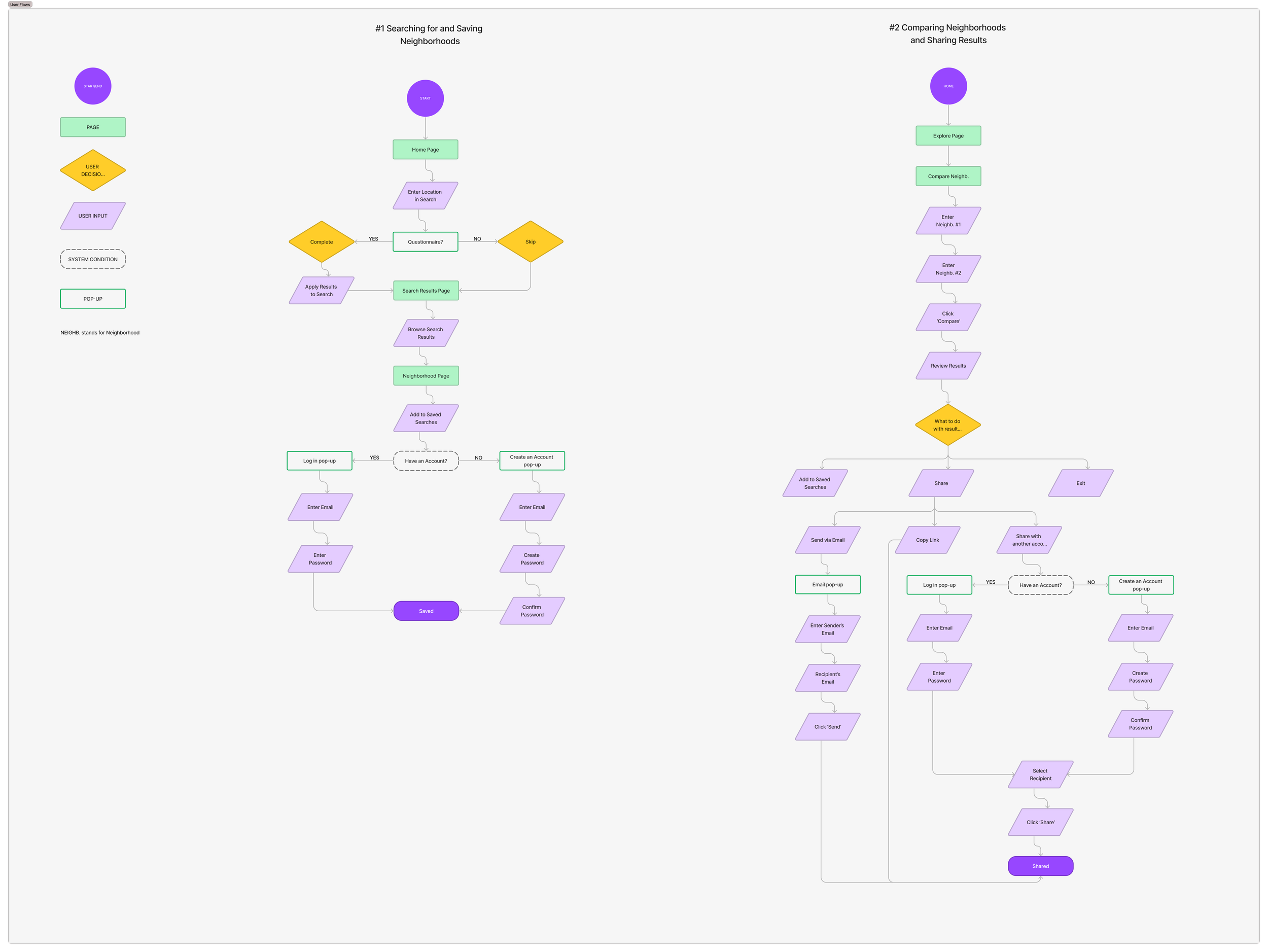Click the purple Saved end node

pyautogui.click(x=426, y=611)
